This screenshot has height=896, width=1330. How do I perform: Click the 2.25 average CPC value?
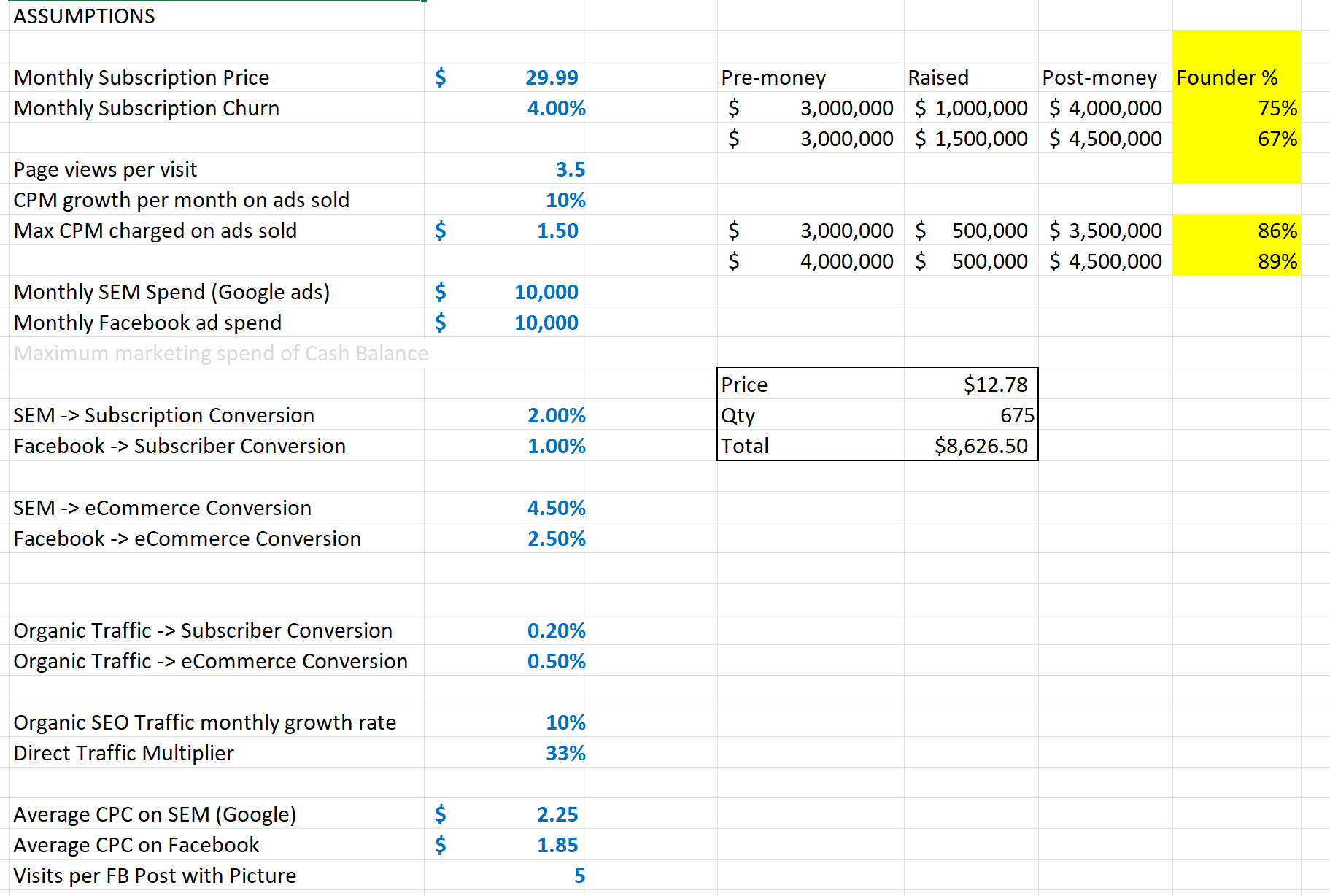pyautogui.click(x=506, y=814)
